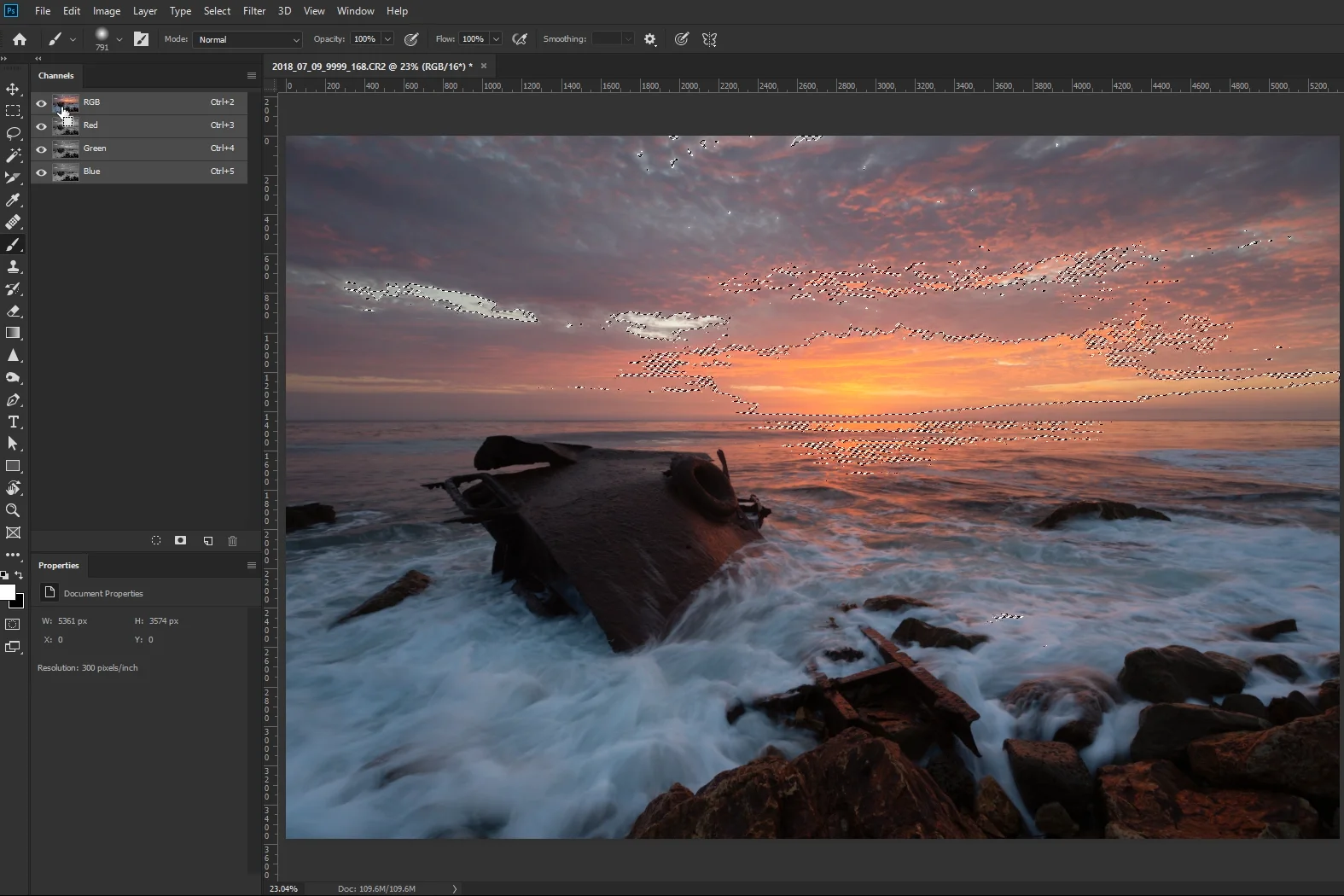Select the Eraser tool

13,311
